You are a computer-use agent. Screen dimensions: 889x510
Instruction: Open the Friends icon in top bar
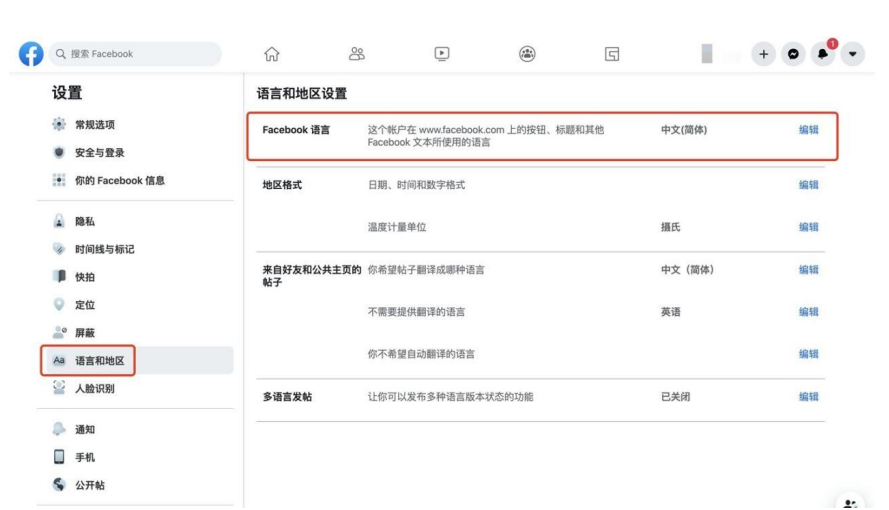point(357,54)
